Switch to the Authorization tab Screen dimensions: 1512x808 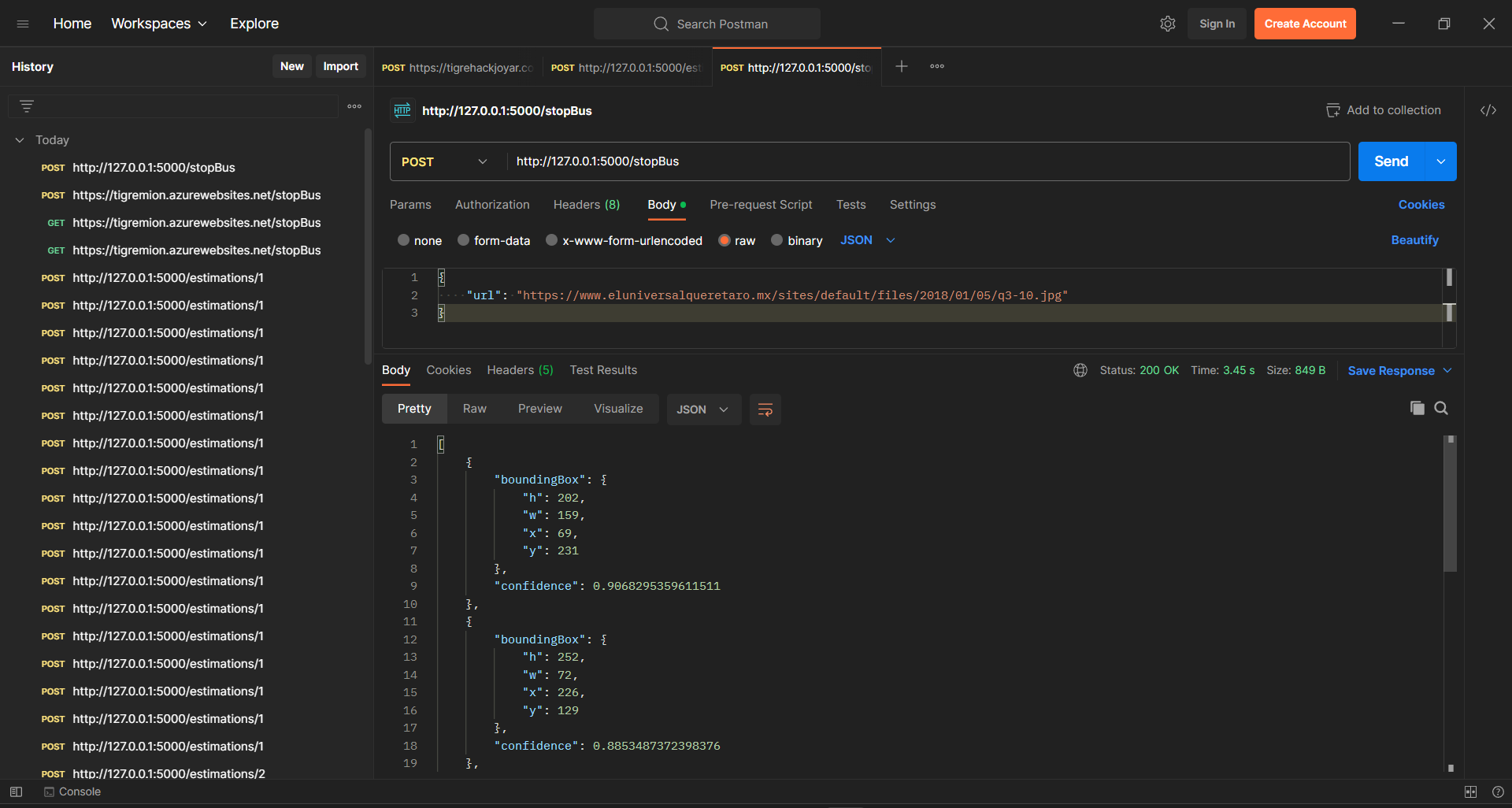[492, 205]
